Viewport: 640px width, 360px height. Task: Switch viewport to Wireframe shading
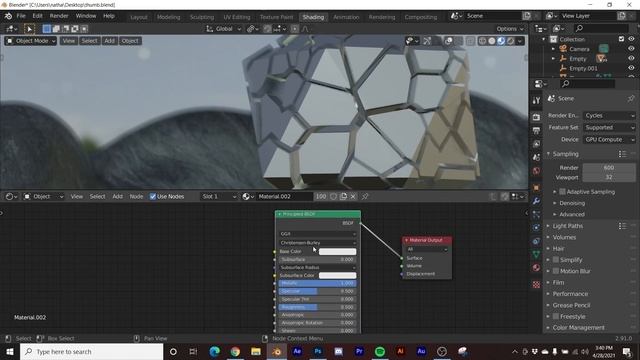point(482,41)
